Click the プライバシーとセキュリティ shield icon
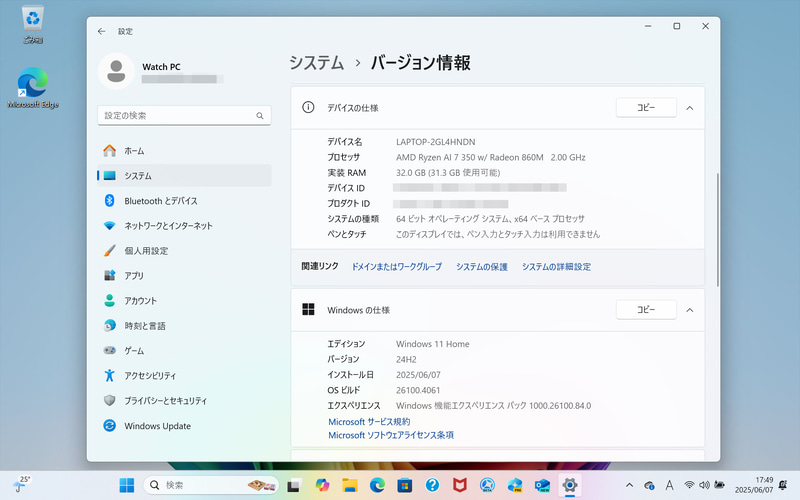 point(109,401)
